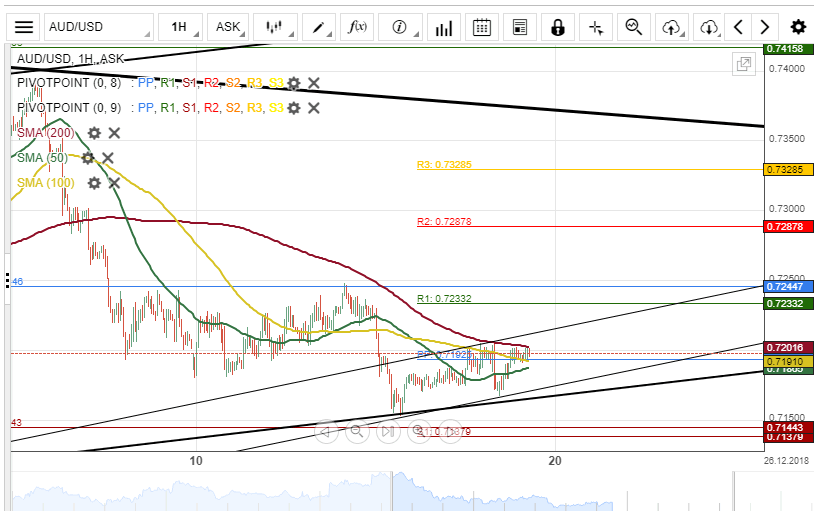This screenshot has height=521, width=818.
Task: Open the info (i) dropdown
Action: (400, 27)
